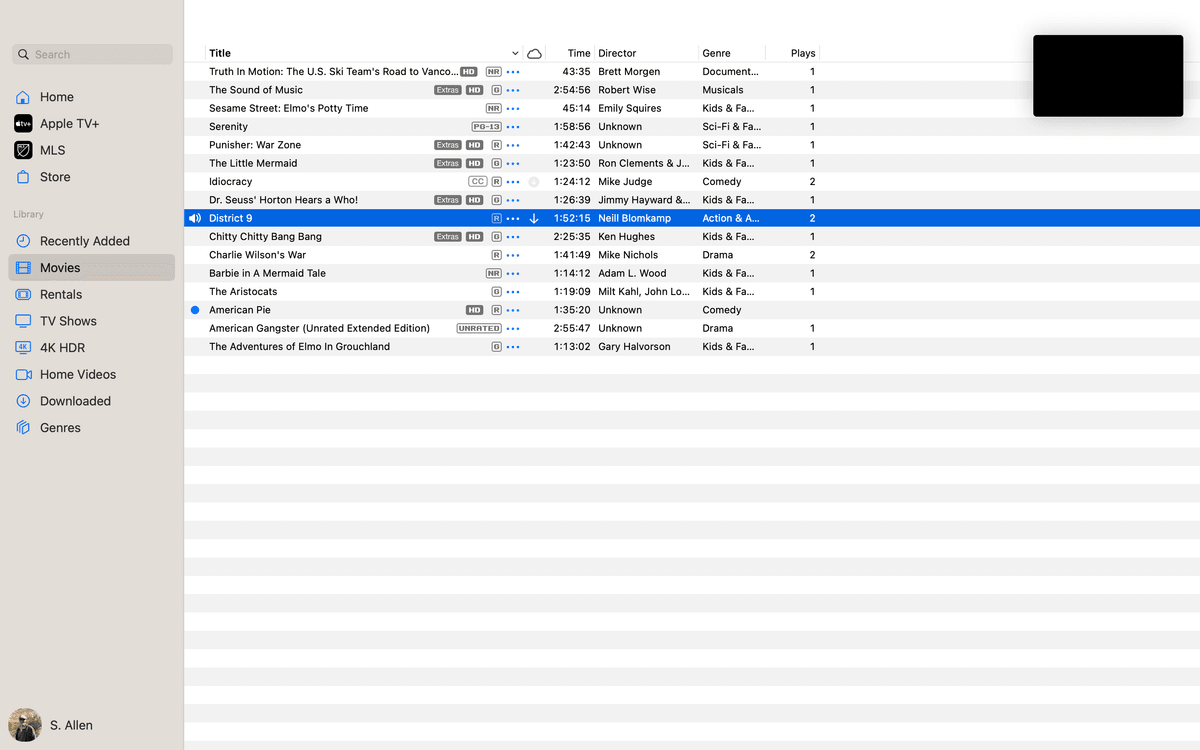Open more options for Punisher: War Zone
Screen dimensions: 1200x750
[x=513, y=145]
